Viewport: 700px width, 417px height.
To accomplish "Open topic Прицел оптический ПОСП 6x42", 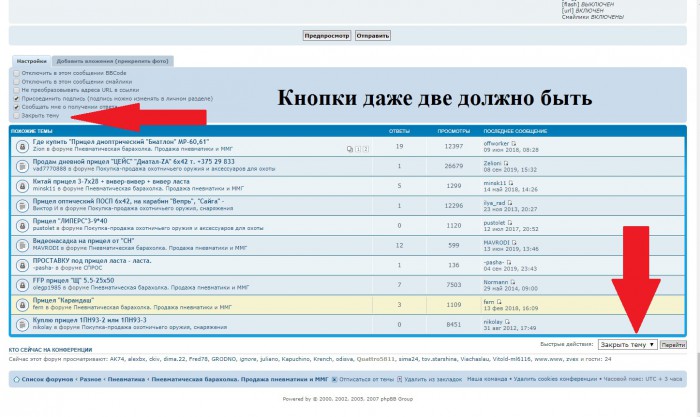I will 128,201.
